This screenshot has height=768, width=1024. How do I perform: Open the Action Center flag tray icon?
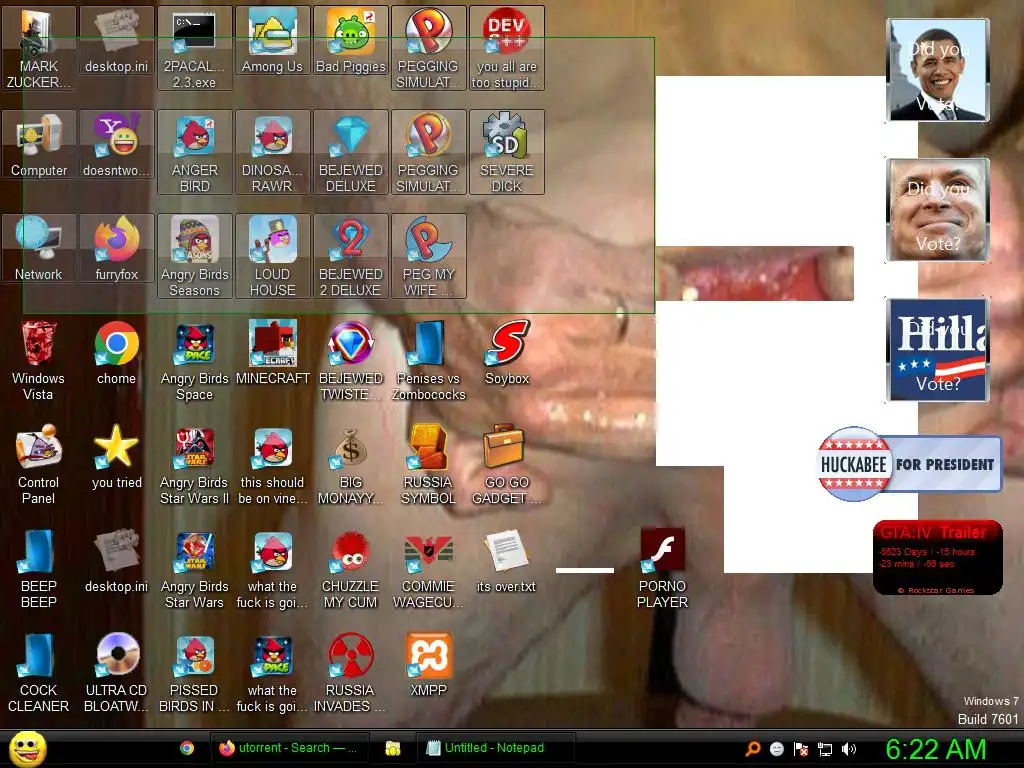[x=801, y=749]
